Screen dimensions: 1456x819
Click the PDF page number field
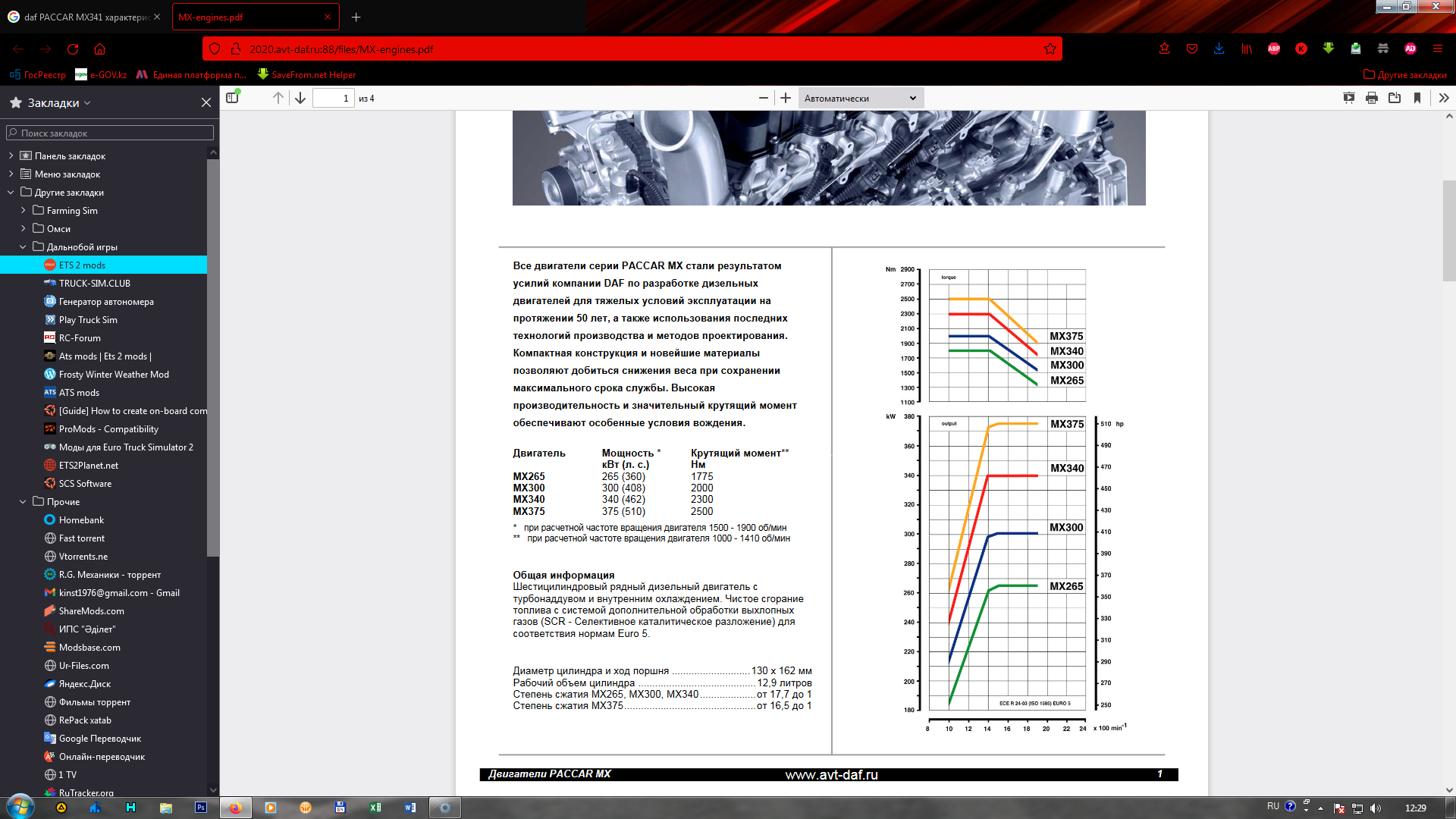(x=334, y=98)
